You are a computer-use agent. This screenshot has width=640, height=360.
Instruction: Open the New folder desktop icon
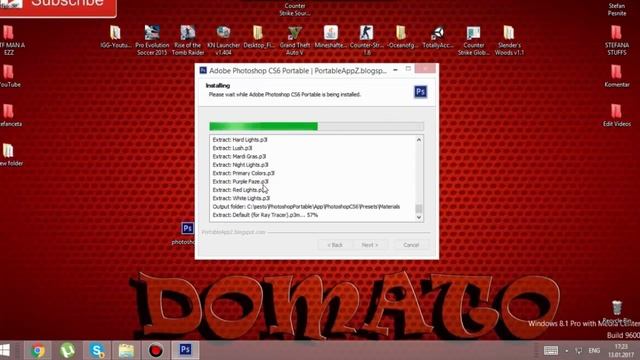(x=10, y=155)
